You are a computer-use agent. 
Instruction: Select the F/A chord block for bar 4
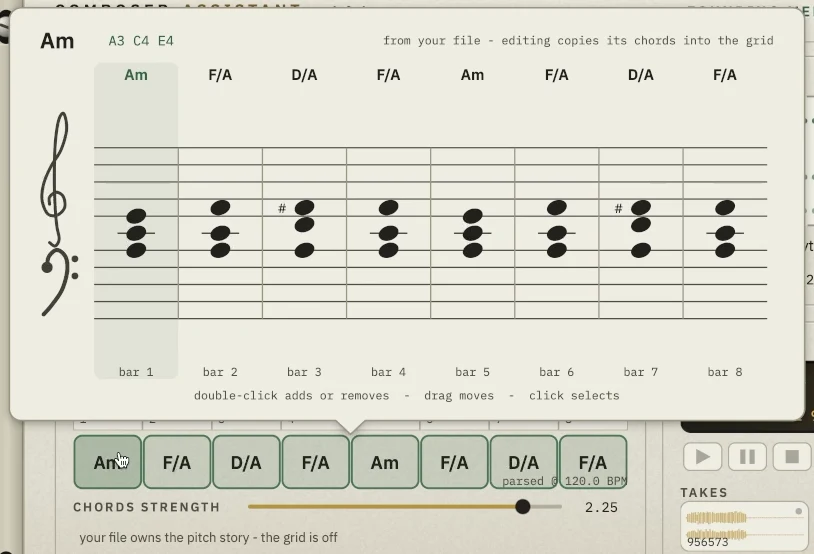pos(316,462)
